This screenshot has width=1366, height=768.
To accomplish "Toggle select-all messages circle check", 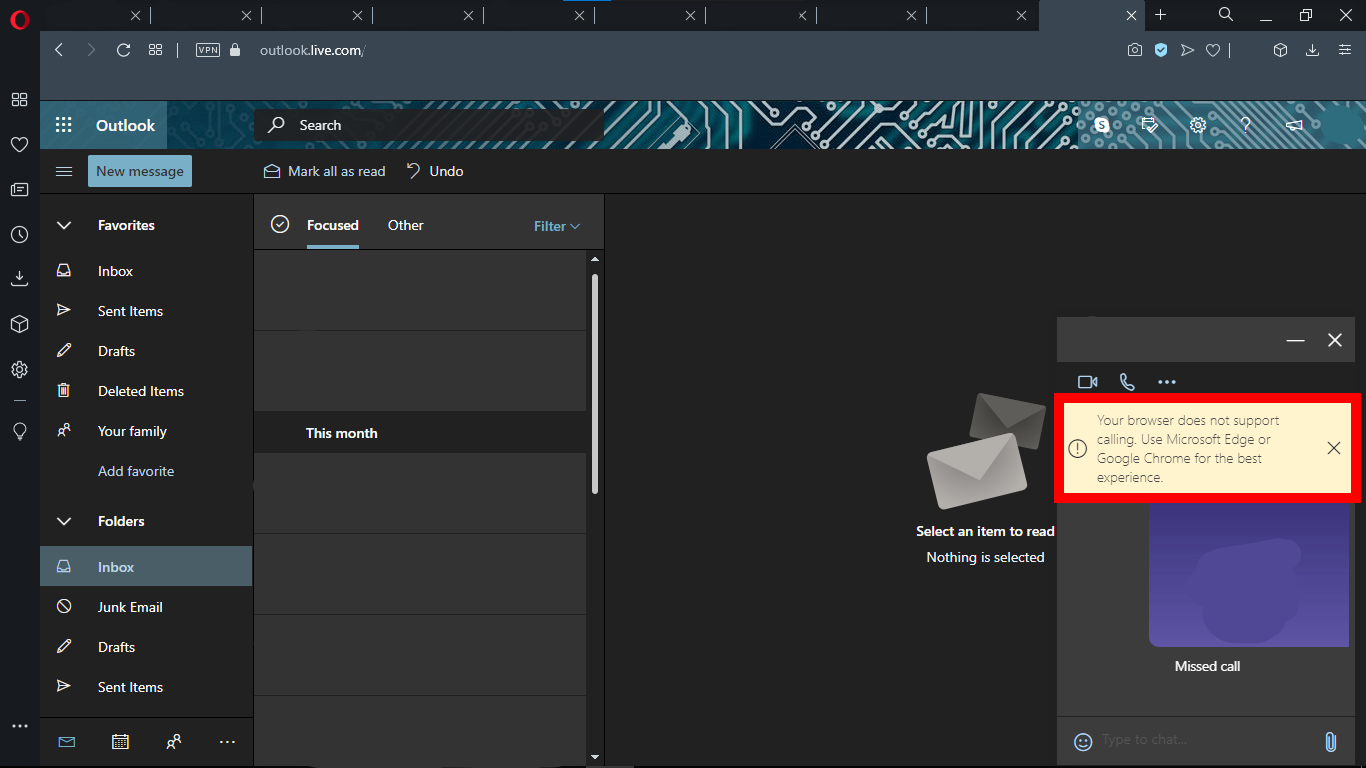I will 280,224.
